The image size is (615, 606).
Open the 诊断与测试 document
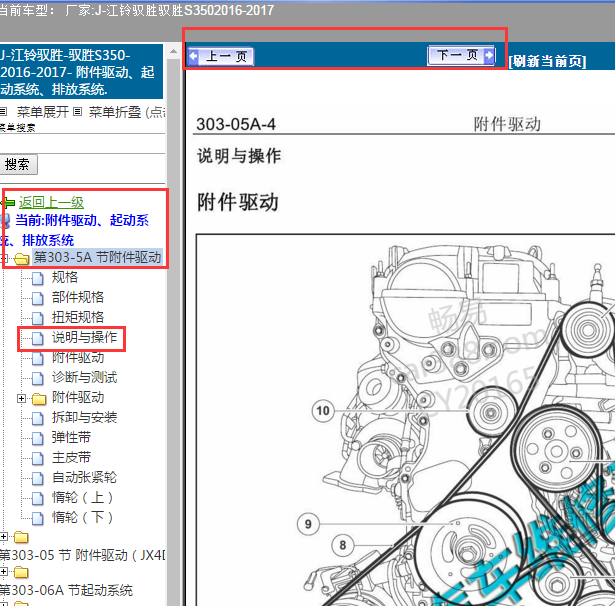point(85,377)
